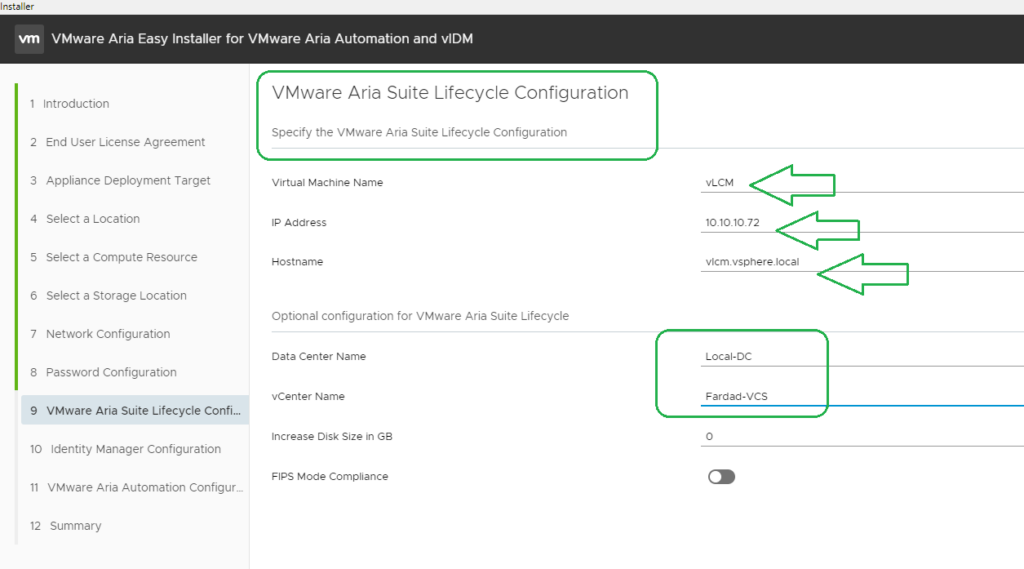Edit the Data Center Name field
Viewport: 1024px width, 569px height.
click(862, 357)
